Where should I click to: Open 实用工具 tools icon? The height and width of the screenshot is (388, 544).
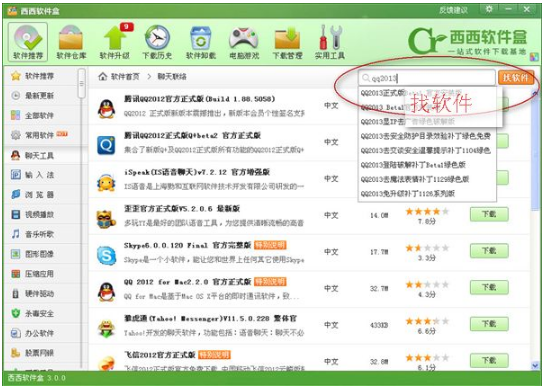click(x=330, y=42)
